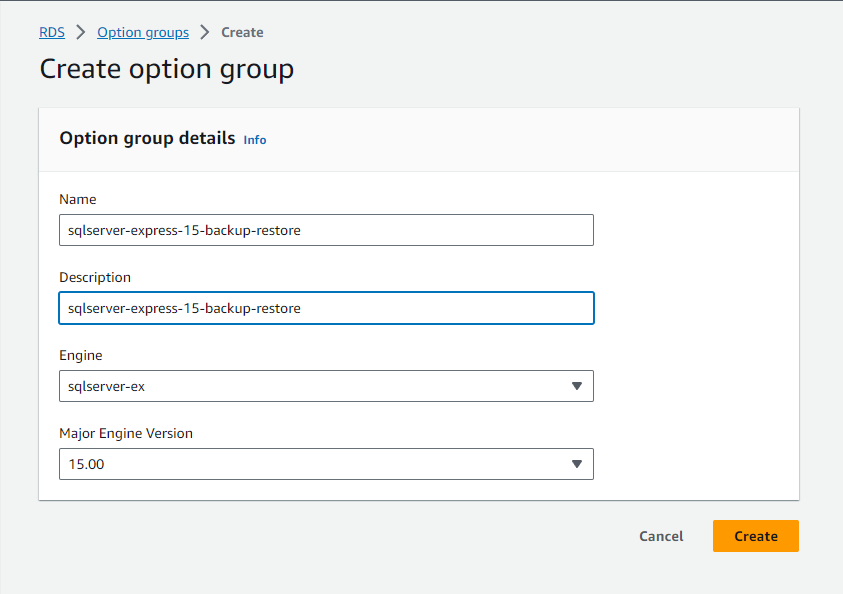Click into the Description text box
The height and width of the screenshot is (594, 843).
click(x=326, y=308)
